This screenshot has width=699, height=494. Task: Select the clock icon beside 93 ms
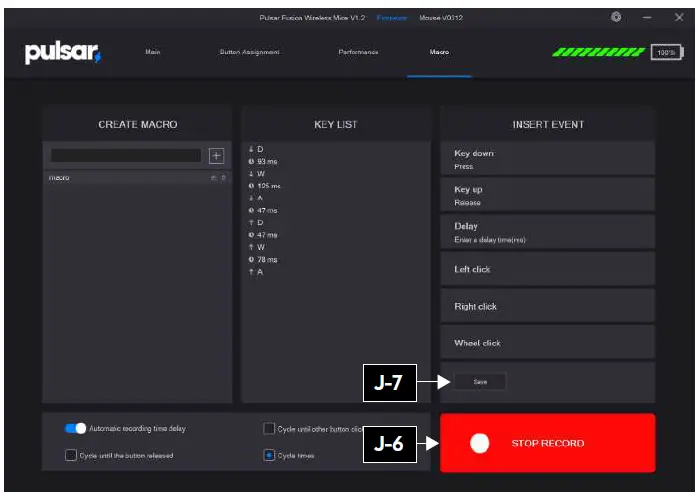[251, 161]
